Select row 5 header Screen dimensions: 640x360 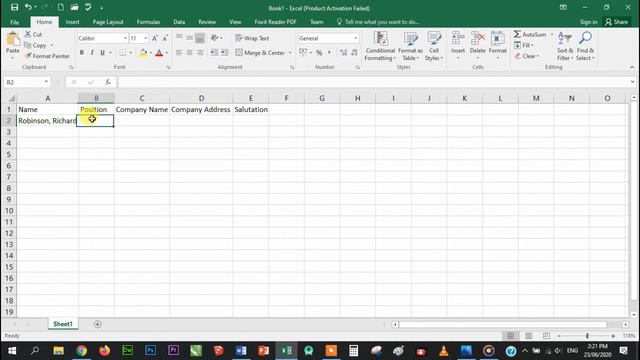point(9,154)
